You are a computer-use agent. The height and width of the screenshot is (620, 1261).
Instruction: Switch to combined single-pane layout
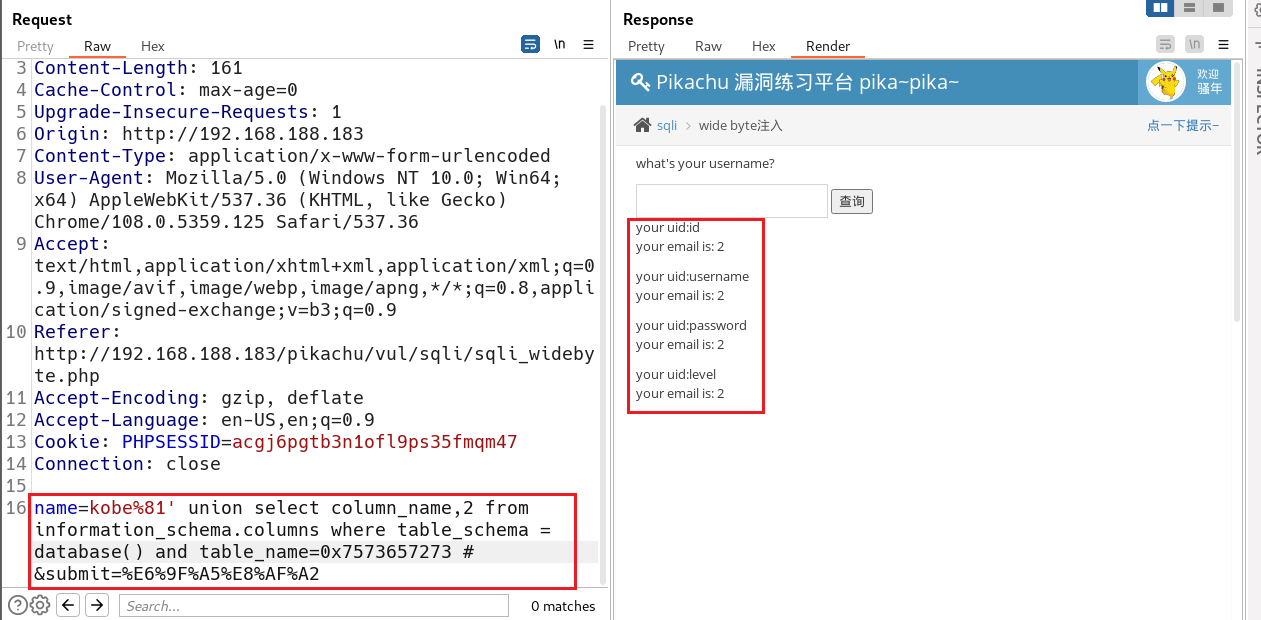click(1217, 8)
